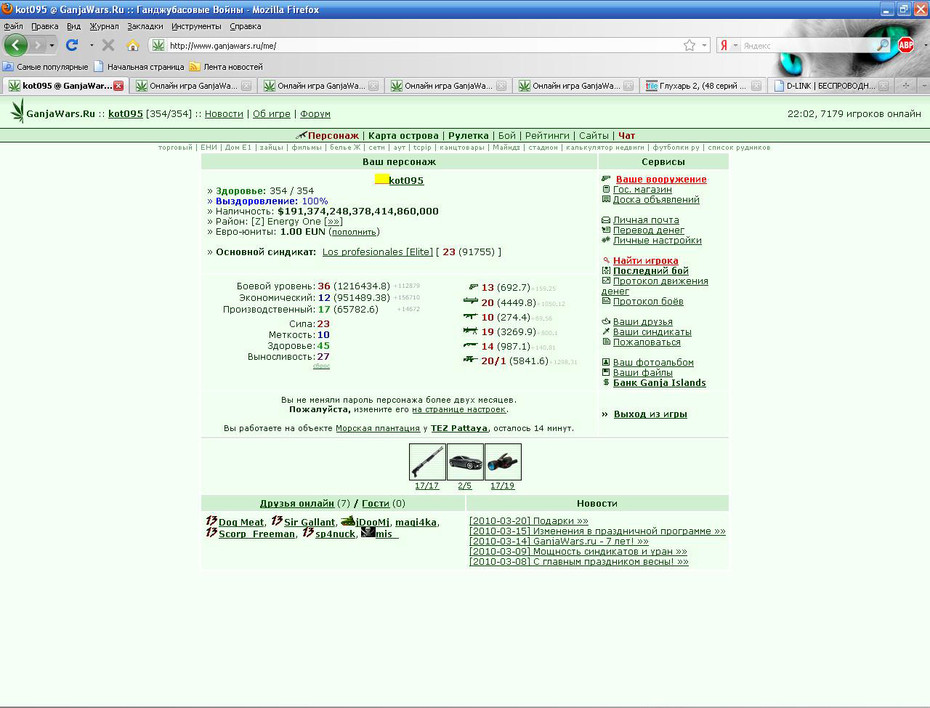930x708 pixels.
Task: Click the skull flag icon beside mis_
Action: pos(368,532)
